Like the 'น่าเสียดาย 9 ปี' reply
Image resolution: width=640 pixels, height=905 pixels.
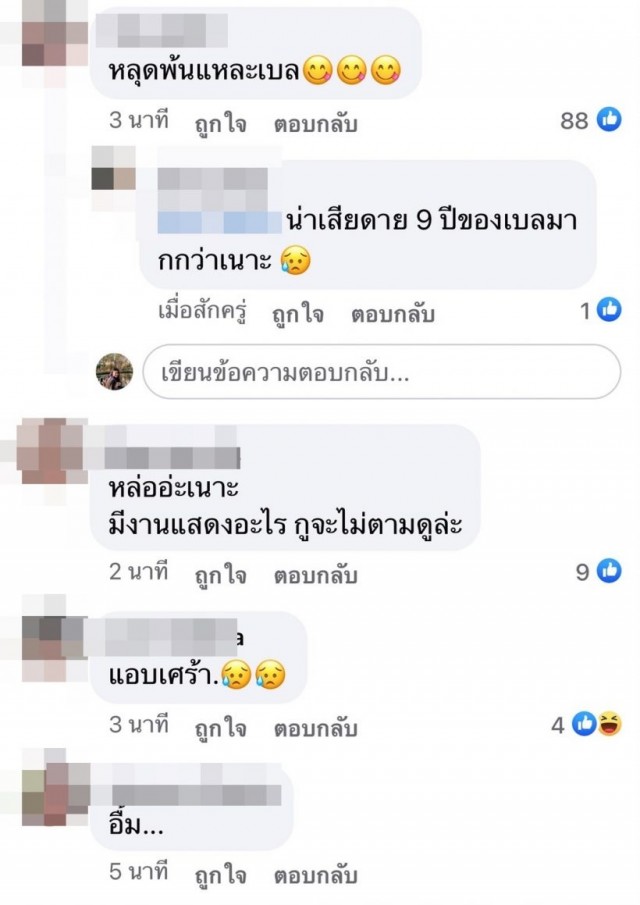[x=298, y=314]
